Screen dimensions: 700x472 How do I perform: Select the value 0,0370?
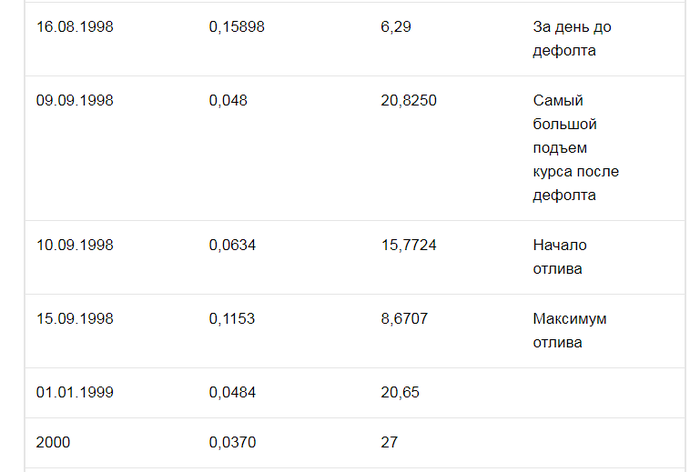[232, 441]
